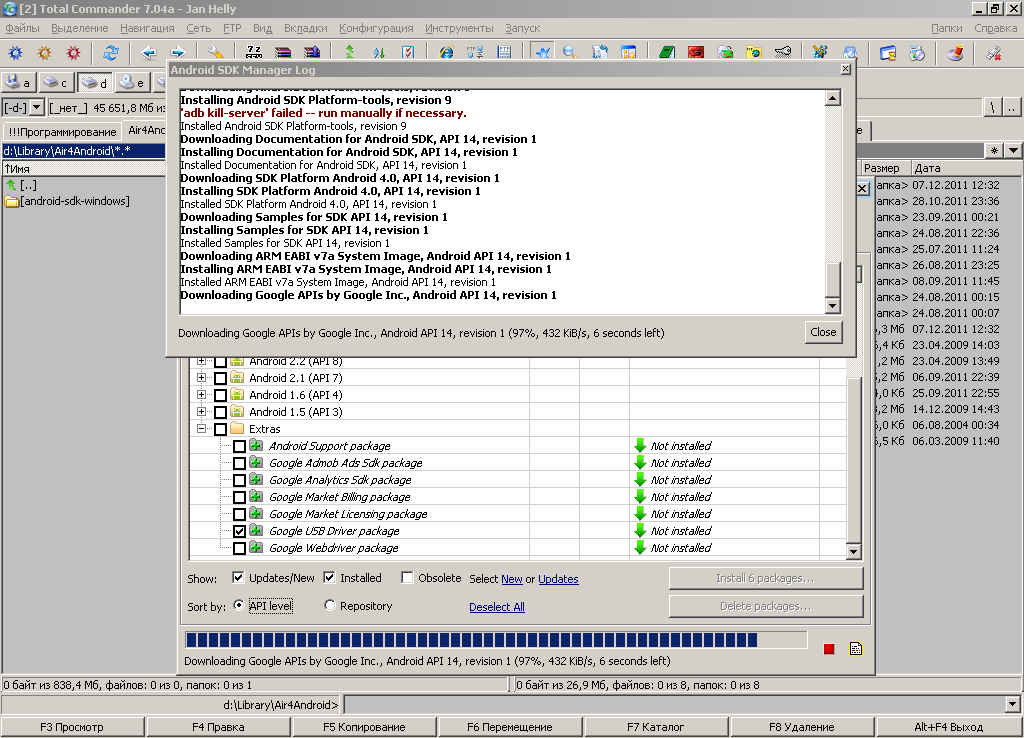Image resolution: width=1027 pixels, height=738 pixels.
Task: Go back with the left arrow icon
Action: (x=149, y=52)
